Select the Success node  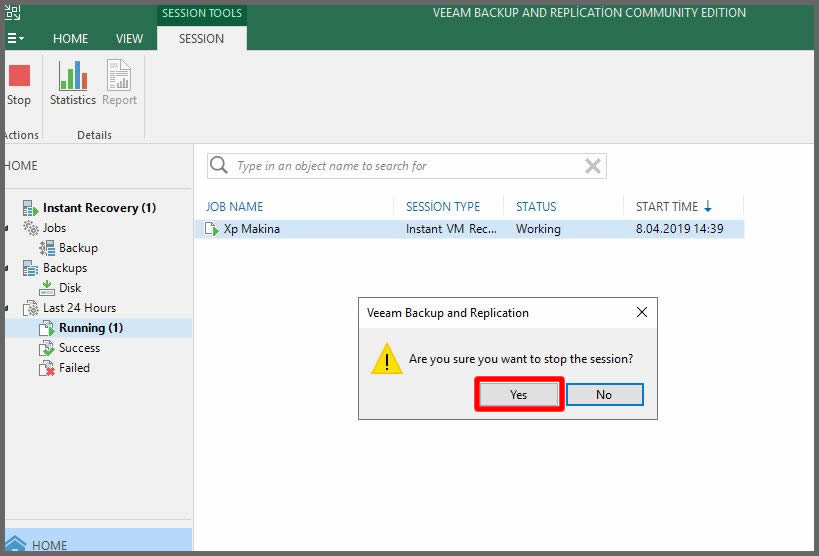pyautogui.click(x=79, y=348)
